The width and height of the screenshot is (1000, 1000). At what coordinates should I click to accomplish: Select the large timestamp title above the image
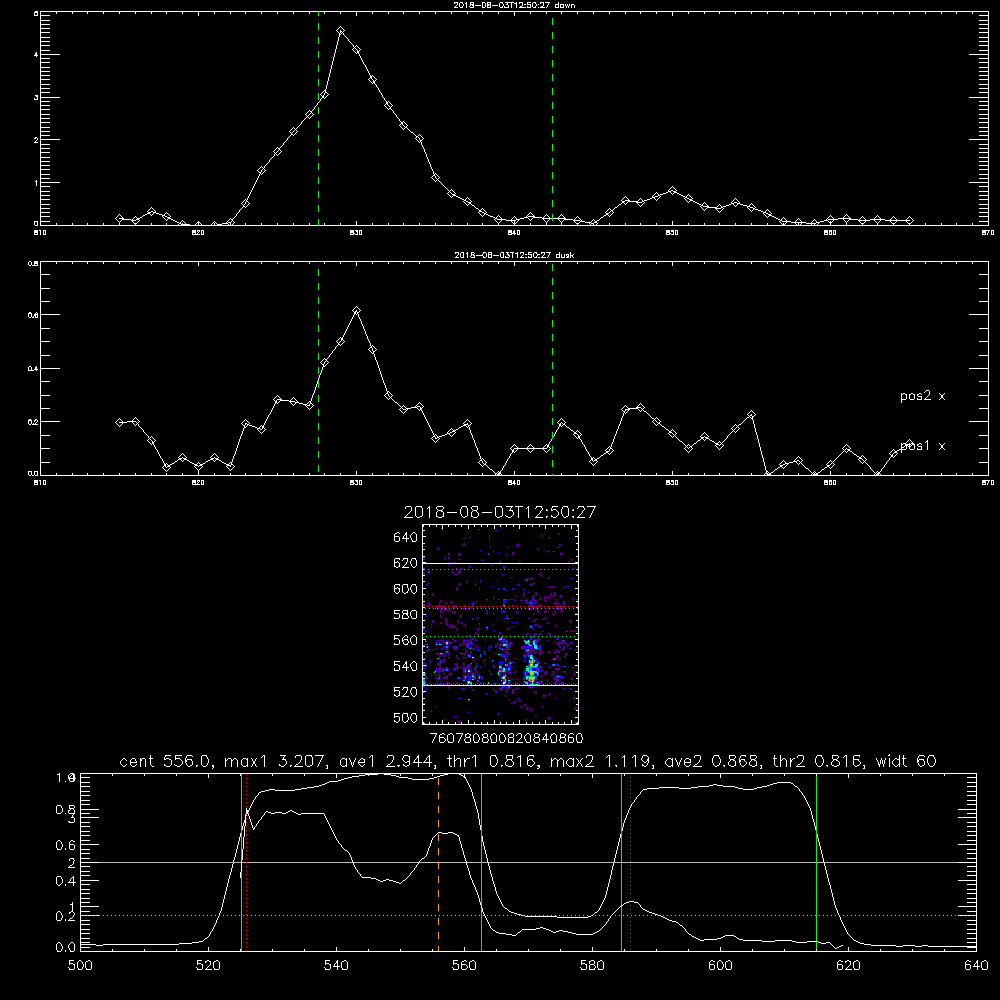[499, 512]
